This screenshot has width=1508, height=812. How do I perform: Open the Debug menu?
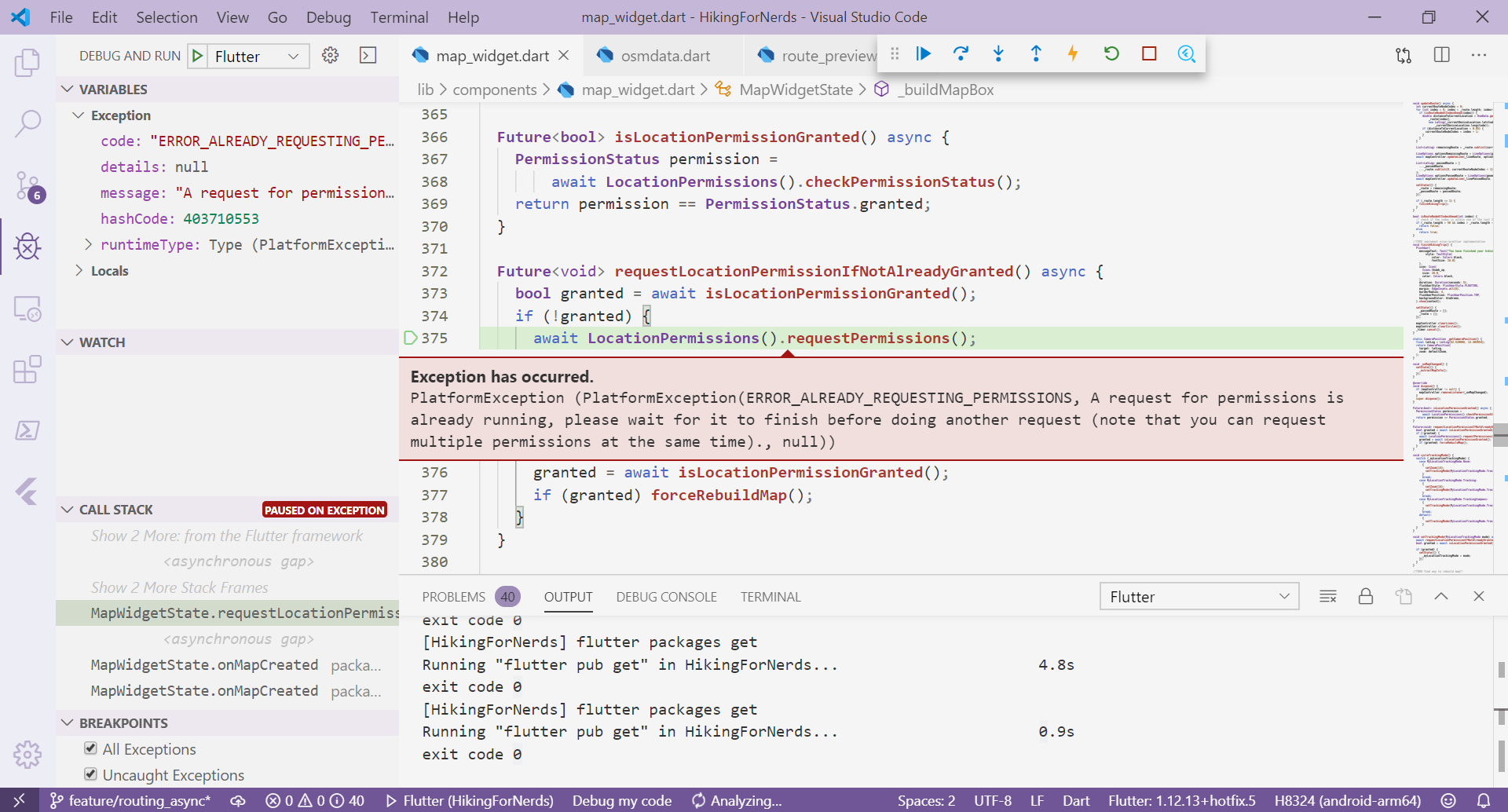tap(328, 16)
